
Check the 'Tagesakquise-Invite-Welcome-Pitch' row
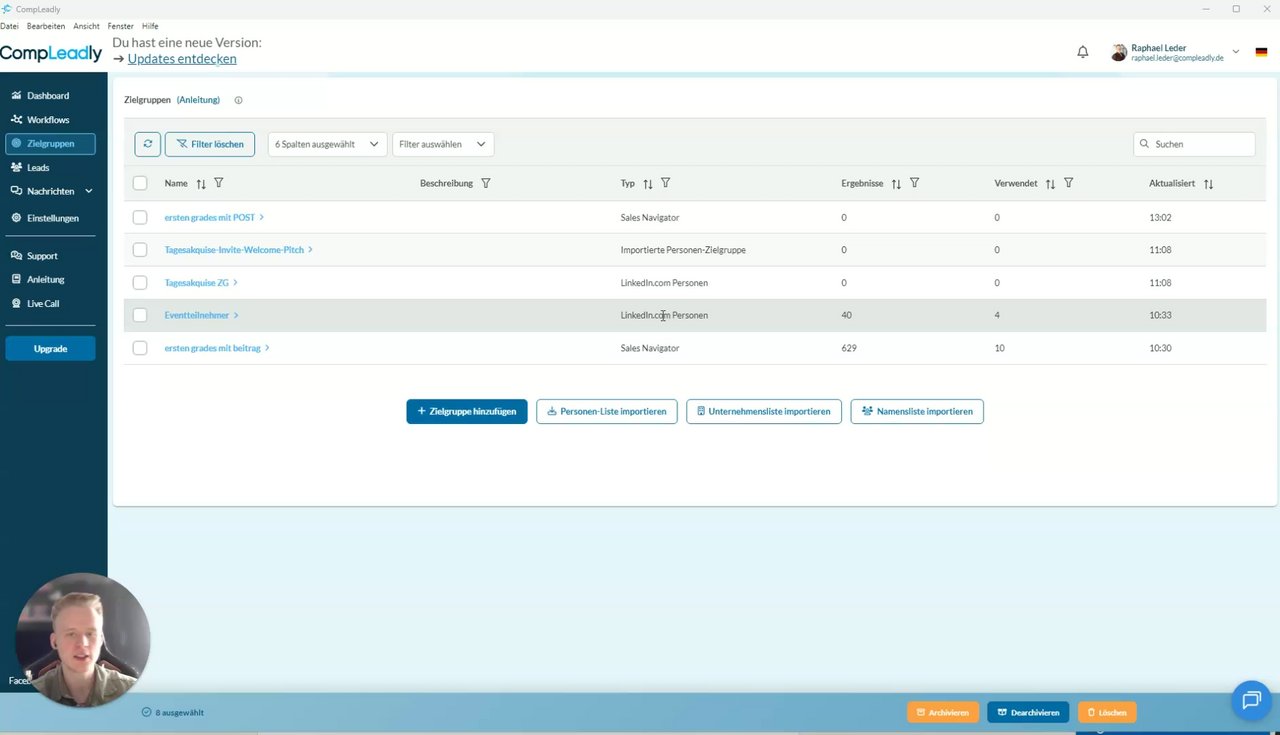pos(140,250)
